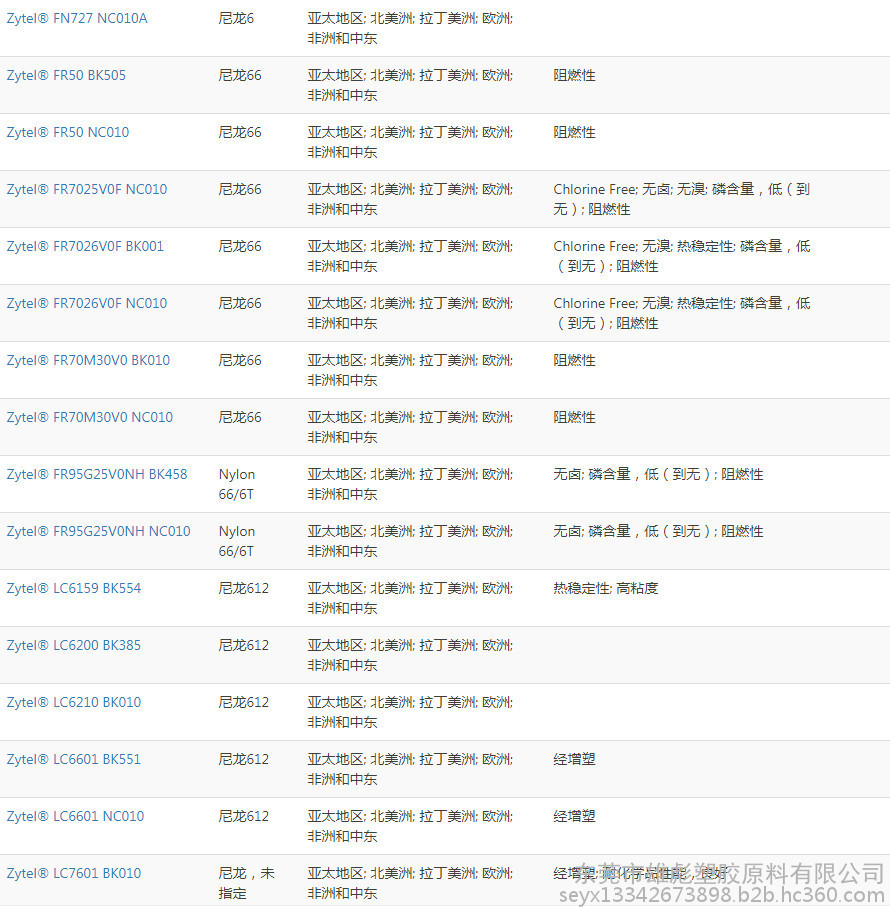
Task: Open the Zytel® FR50 BK505 link
Action: [x=66, y=75]
